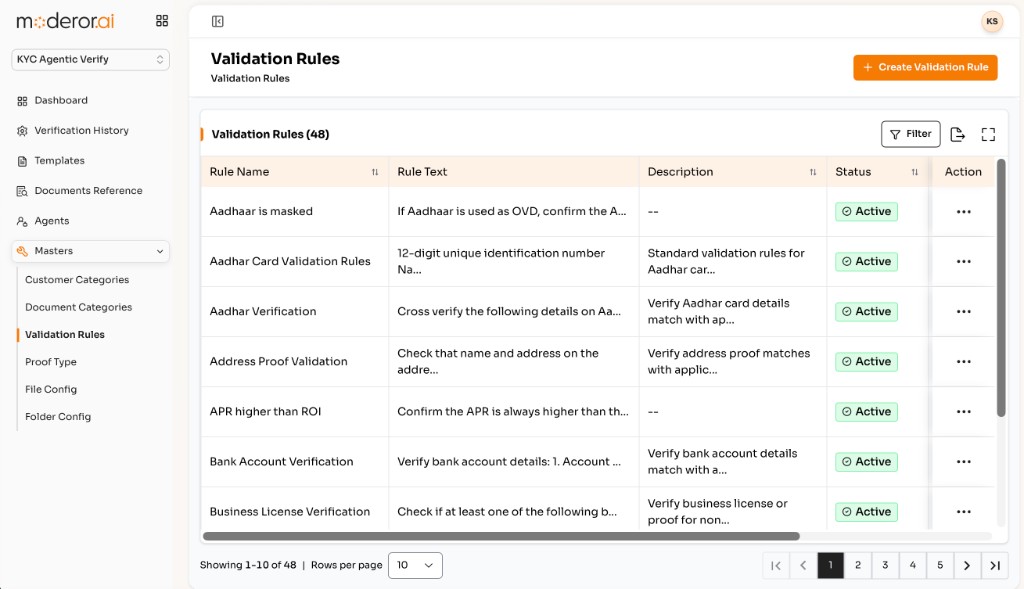Click rule text 'Cross verify the following details on Aa...'
The height and width of the screenshot is (589, 1024).
[x=509, y=311]
